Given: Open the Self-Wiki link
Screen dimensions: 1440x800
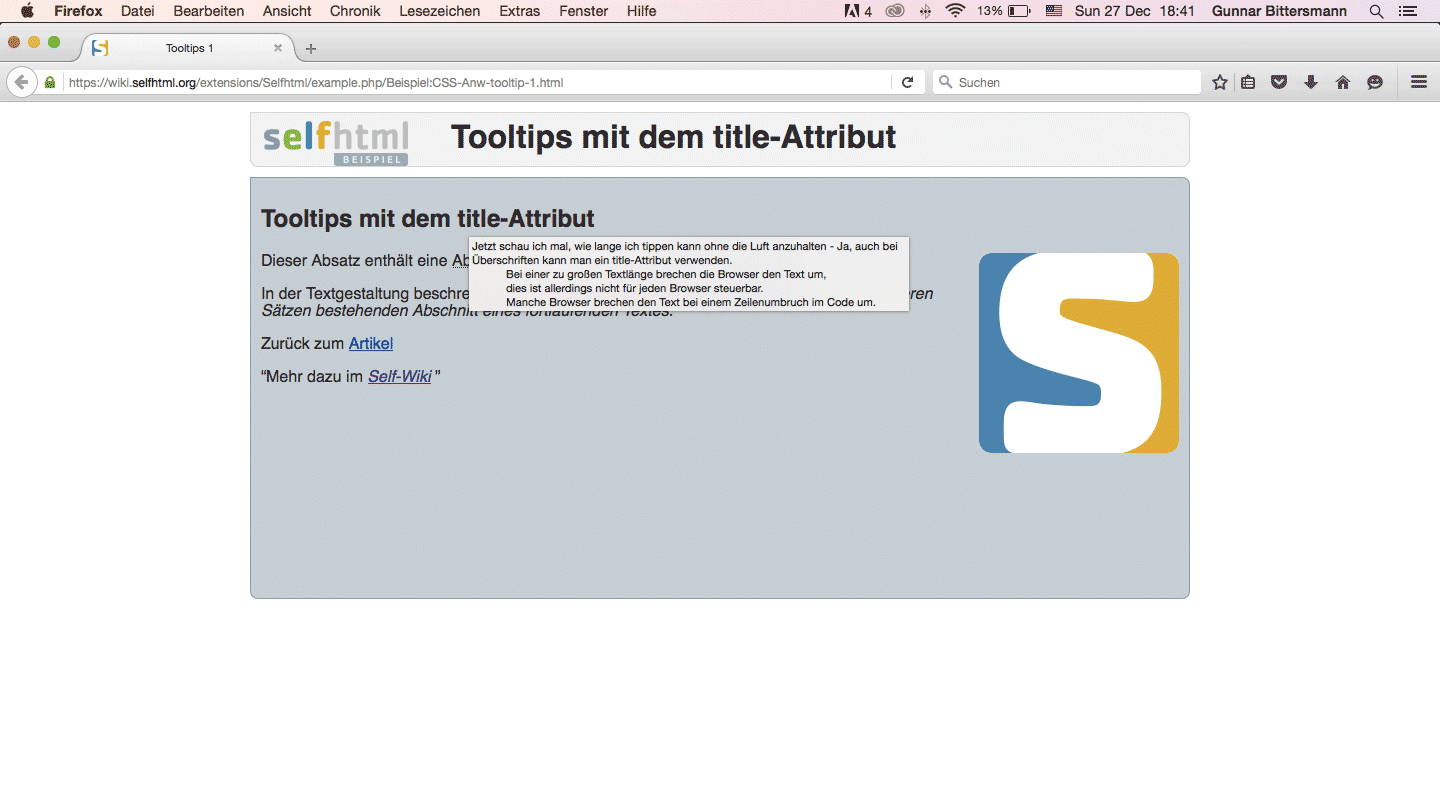Looking at the screenshot, I should point(400,376).
